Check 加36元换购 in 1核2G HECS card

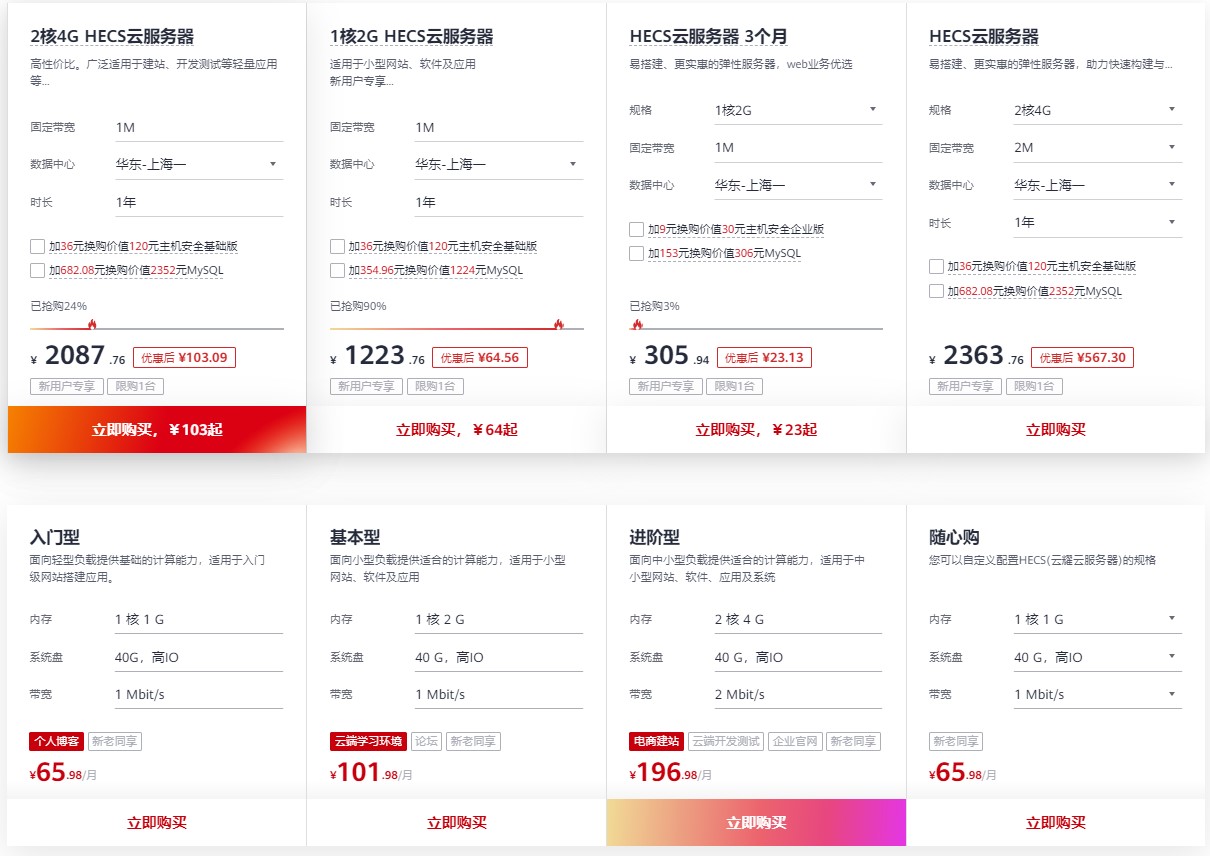tap(337, 246)
